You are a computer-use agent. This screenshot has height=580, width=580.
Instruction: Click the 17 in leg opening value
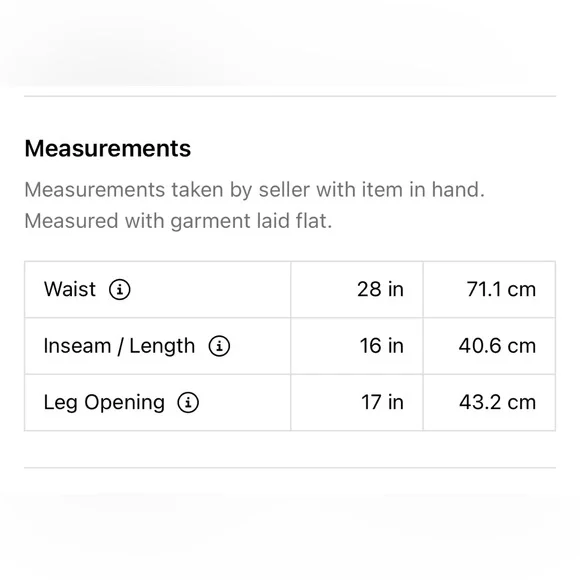(382, 402)
